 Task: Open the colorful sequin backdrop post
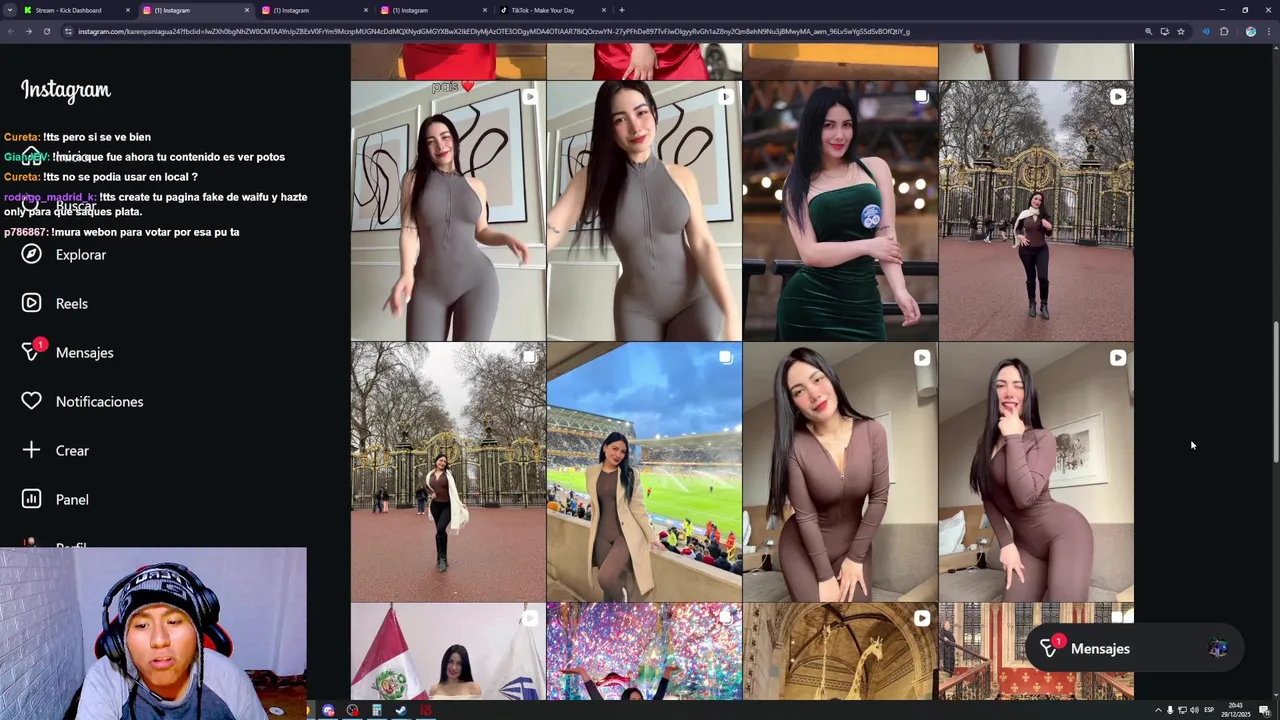pos(644,651)
